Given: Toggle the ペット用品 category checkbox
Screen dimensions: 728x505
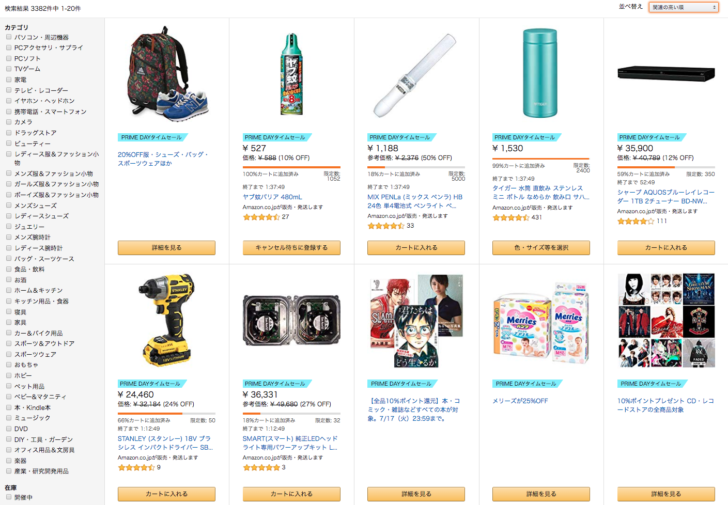Looking at the screenshot, I should click(8, 386).
